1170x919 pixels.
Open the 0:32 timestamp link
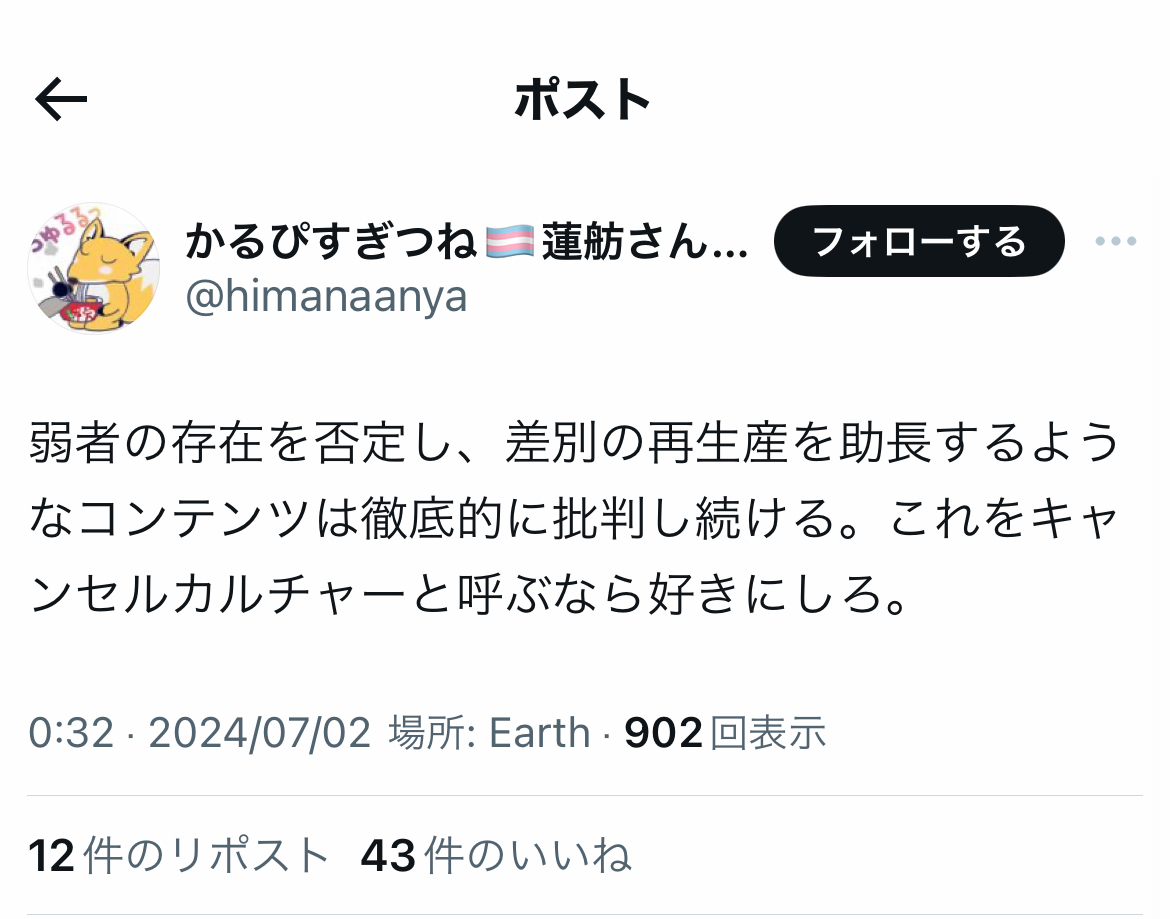point(71,733)
